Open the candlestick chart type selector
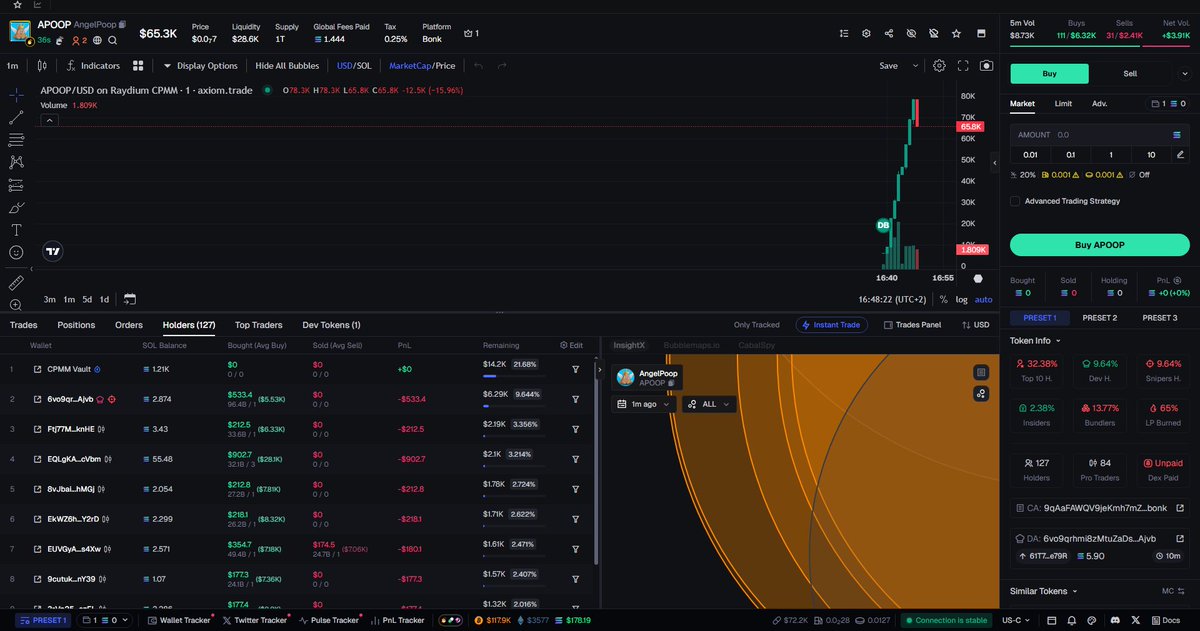 pyautogui.click(x=42, y=66)
